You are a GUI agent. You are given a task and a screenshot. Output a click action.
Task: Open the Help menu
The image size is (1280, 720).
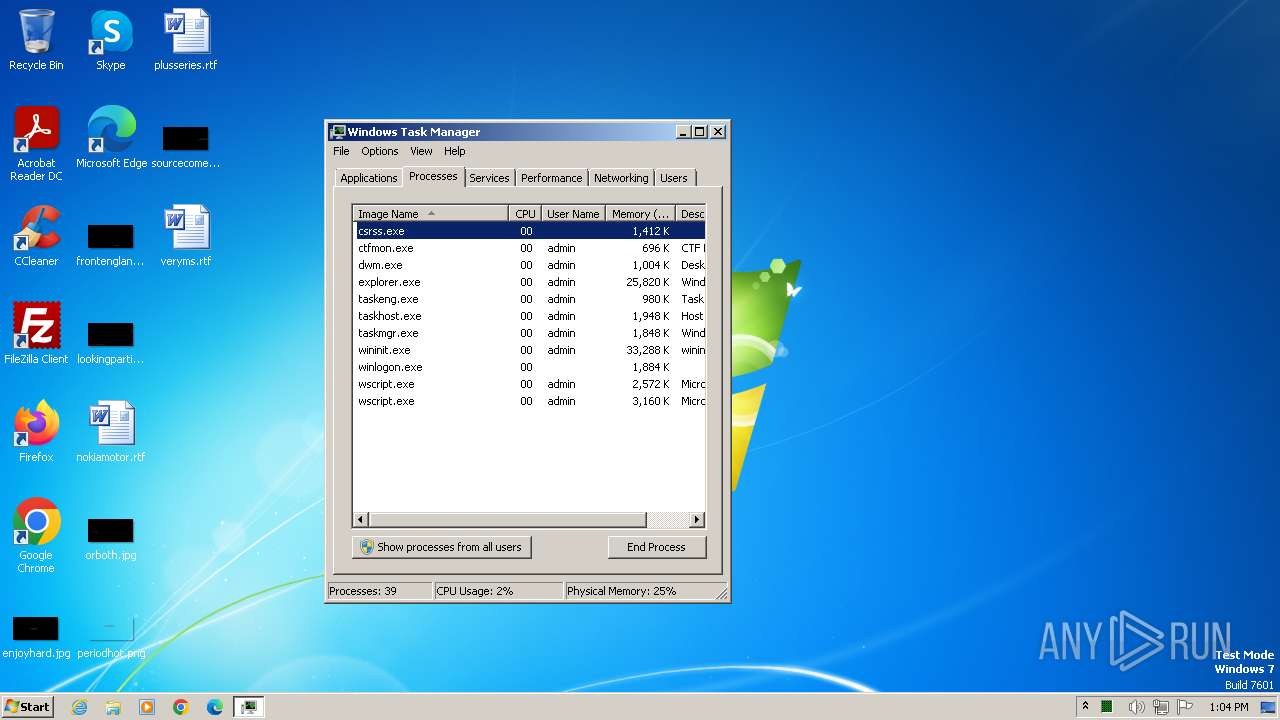coord(455,151)
